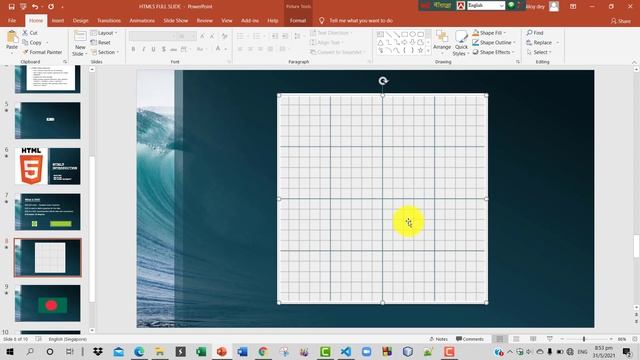Viewport: 640px width, 360px height.
Task: Open the Slide Show tab
Action: coord(176,20)
